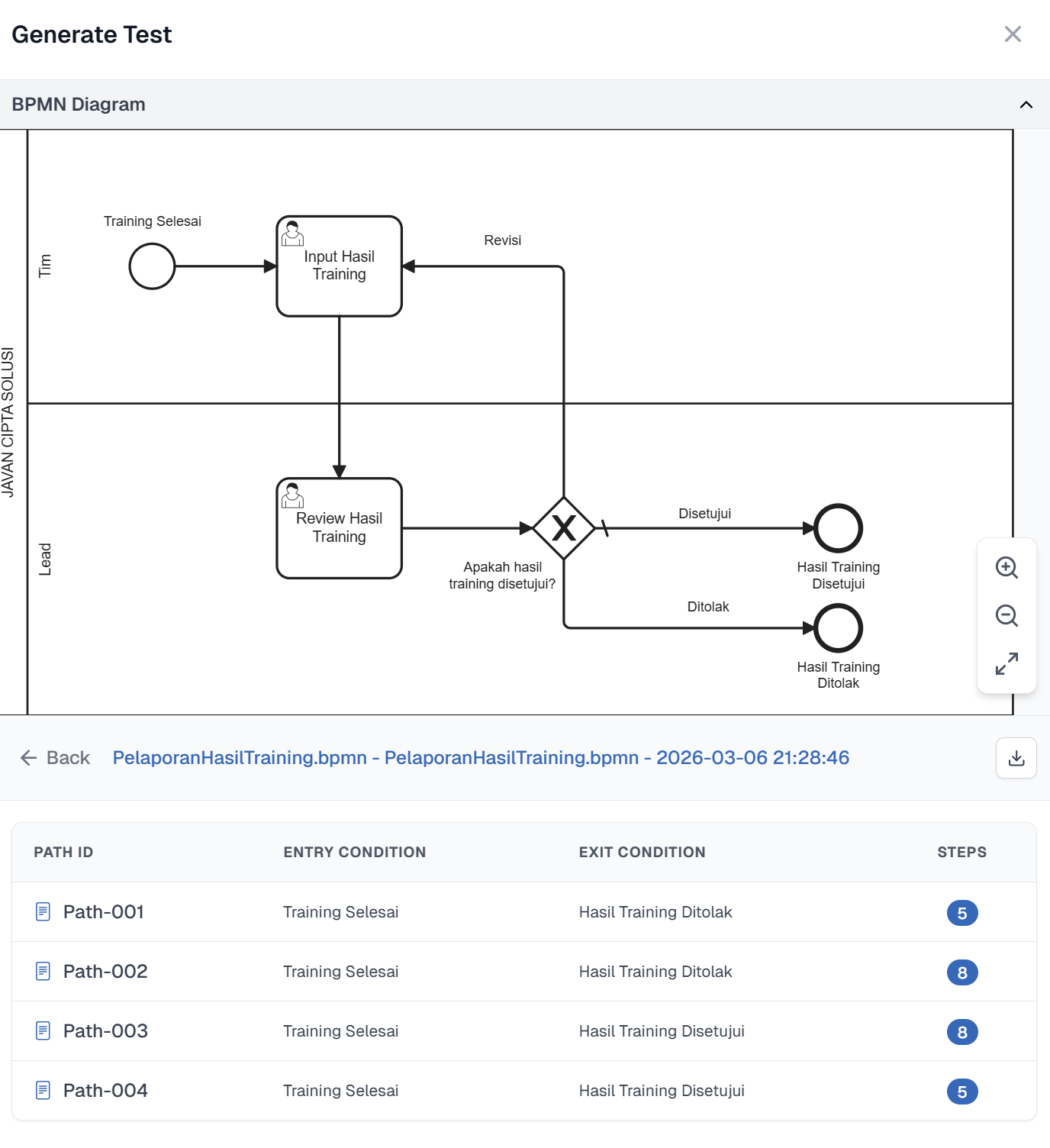Open the PelaporanHasilTraining.bpmn link
Screen dimensions: 1050x1148
click(x=481, y=758)
